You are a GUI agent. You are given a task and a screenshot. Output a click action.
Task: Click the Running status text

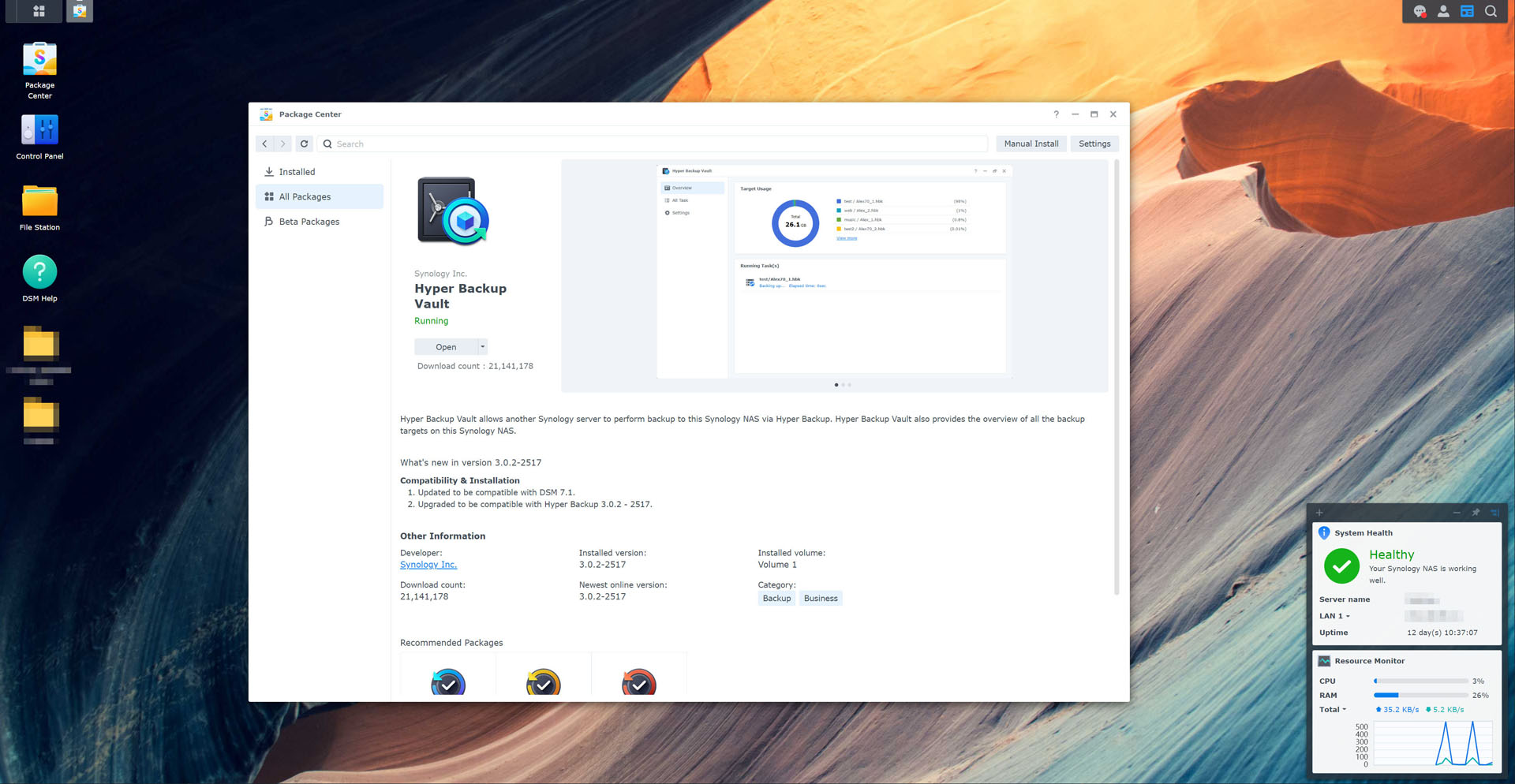[431, 321]
